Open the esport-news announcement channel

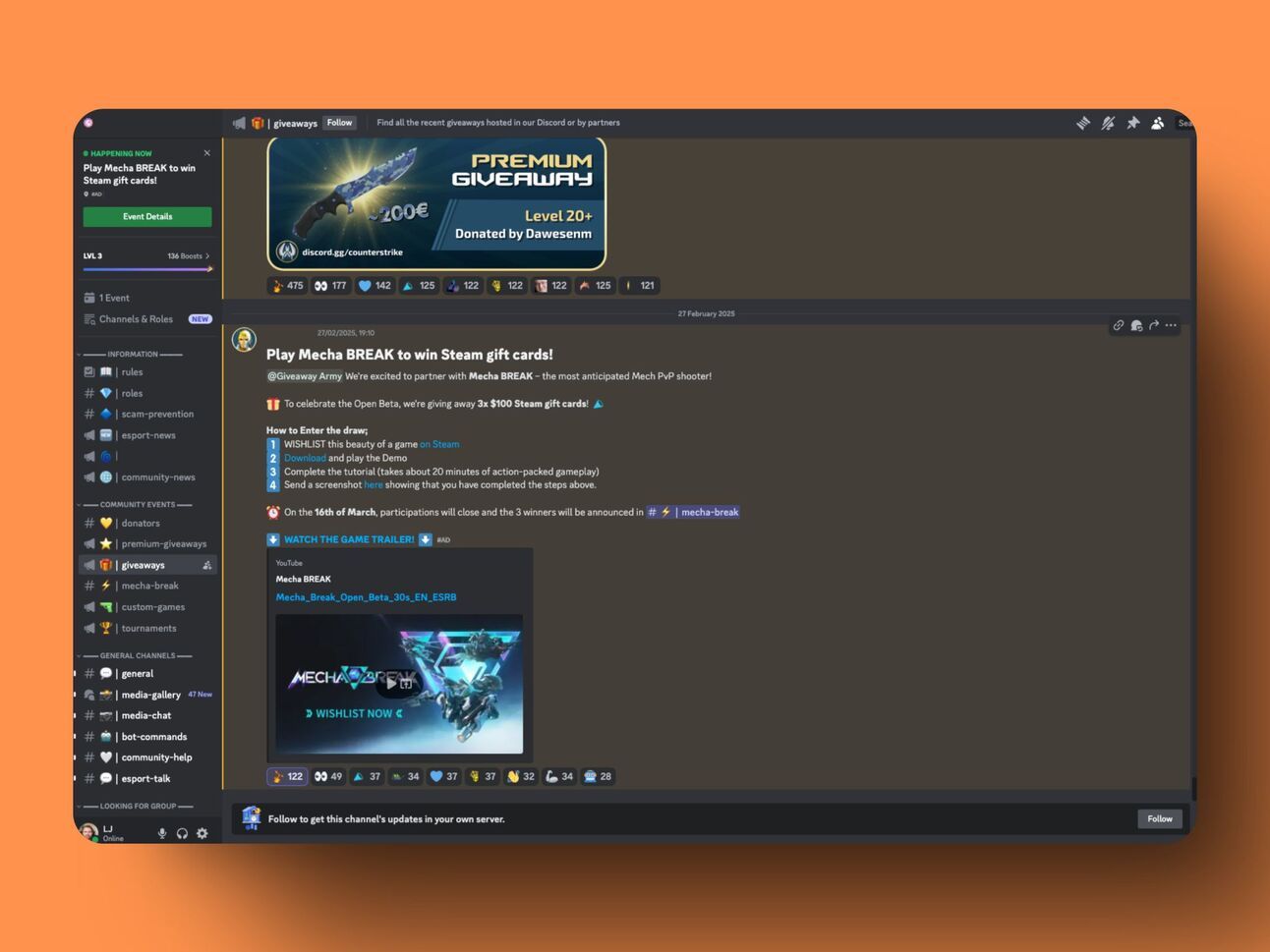click(147, 435)
